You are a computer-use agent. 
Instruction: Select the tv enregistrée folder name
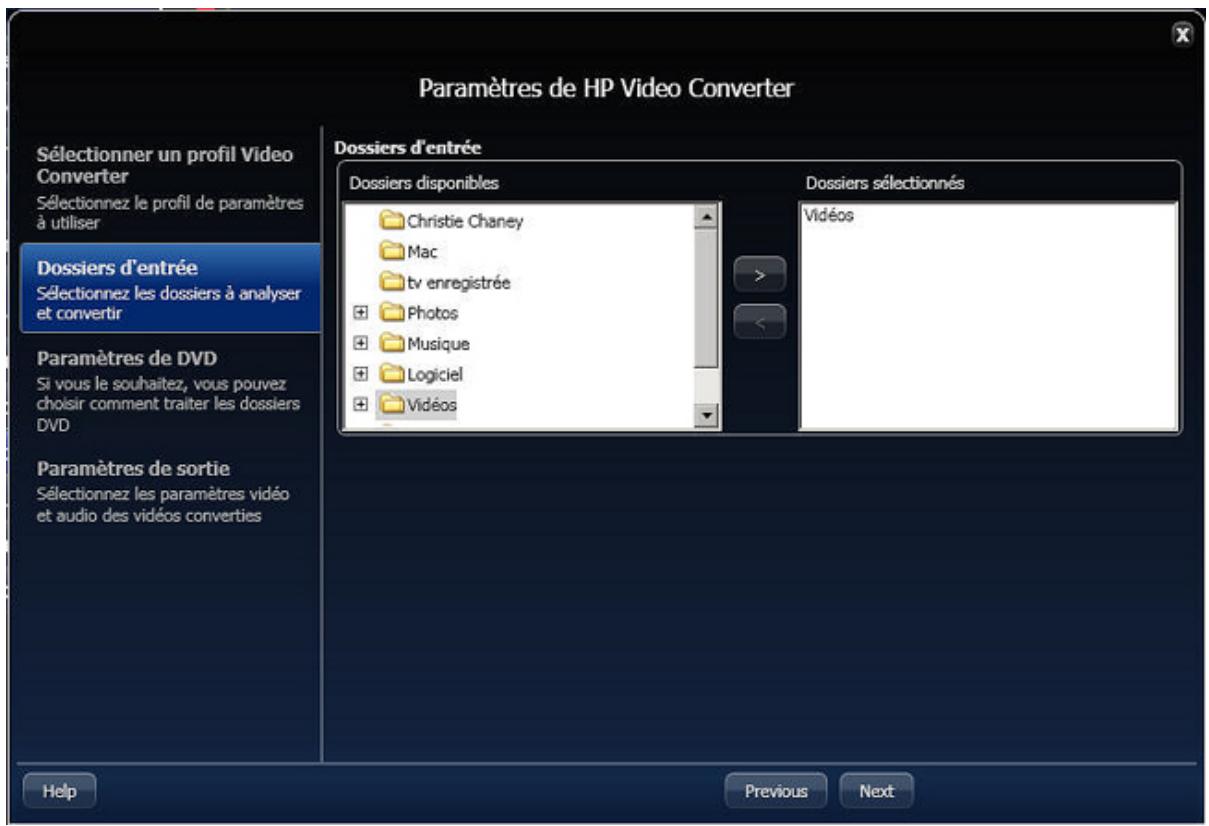[458, 283]
